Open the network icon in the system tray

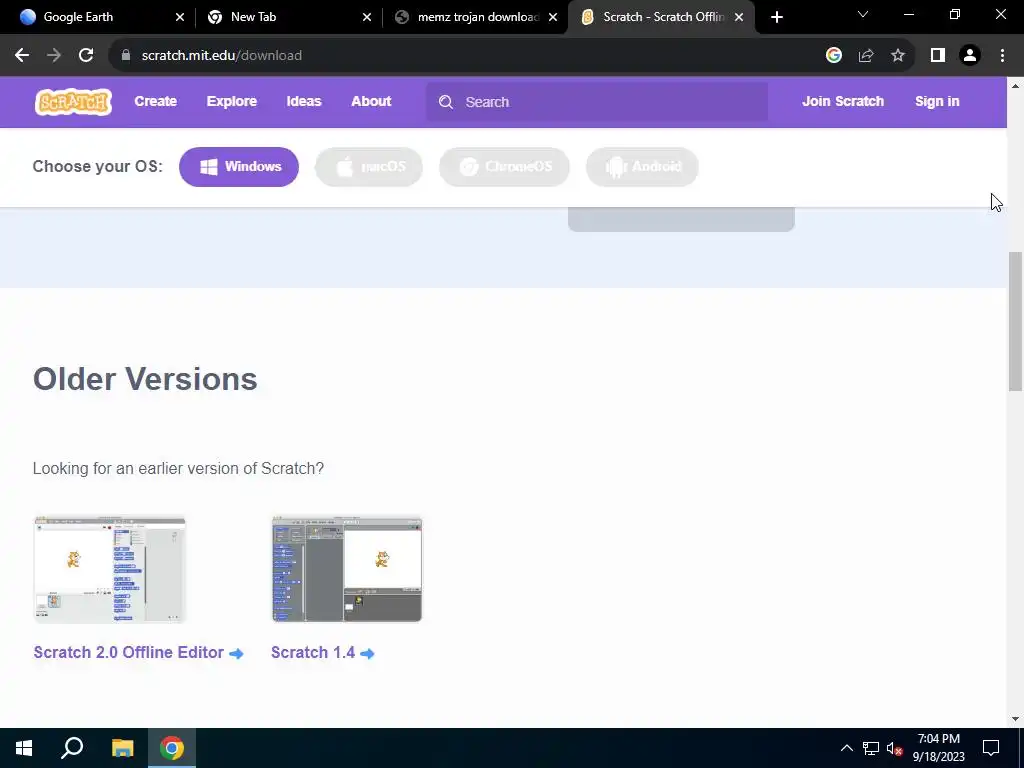[x=871, y=748]
